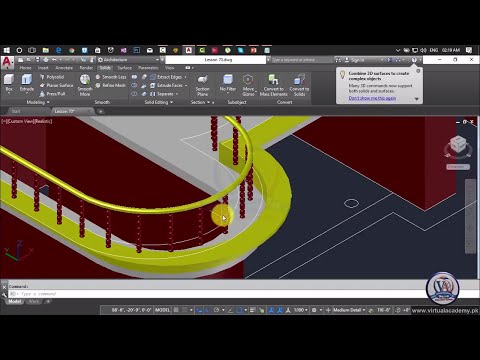Open the Windows Start button

(7, 50)
